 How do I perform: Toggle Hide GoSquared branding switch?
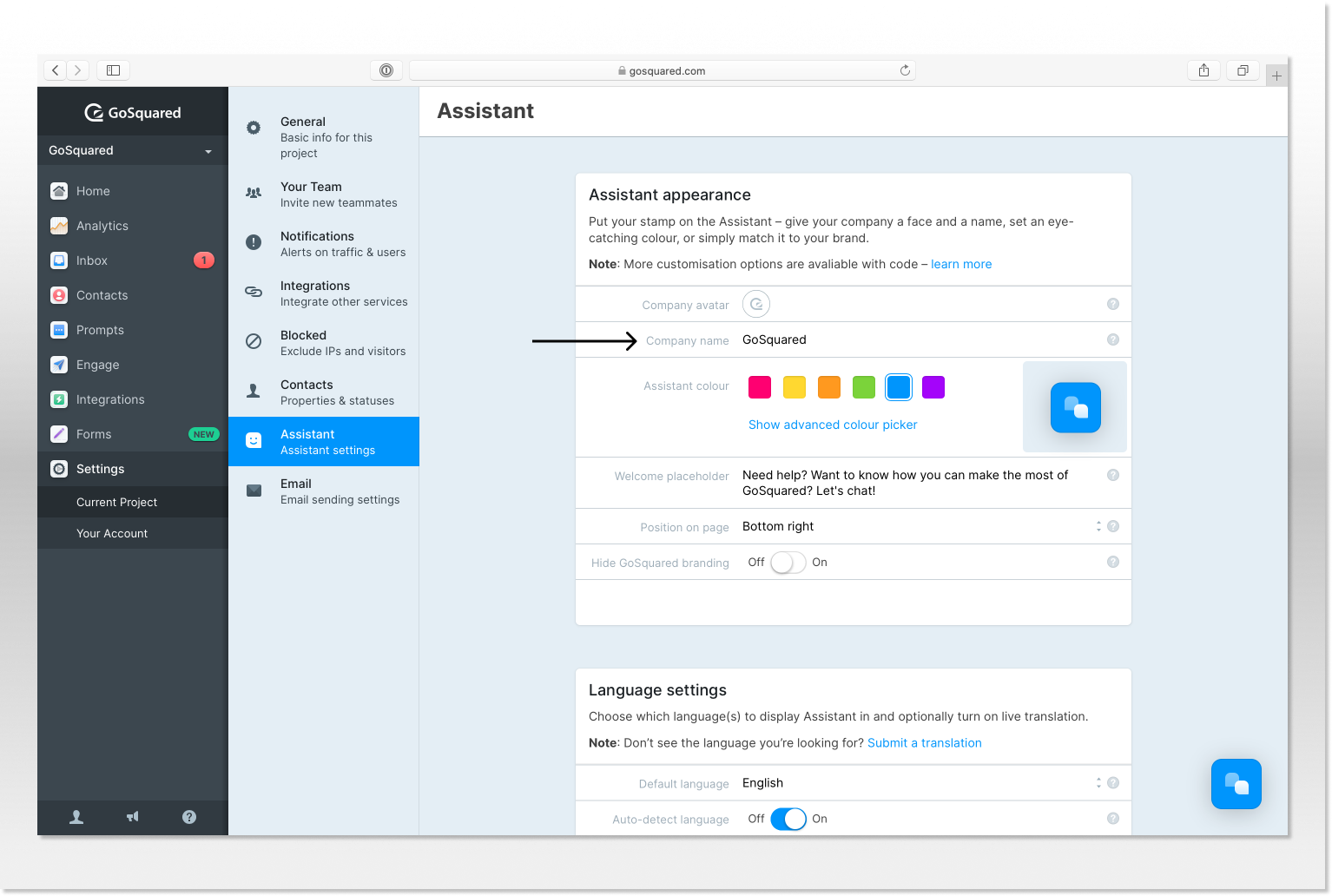tap(788, 563)
